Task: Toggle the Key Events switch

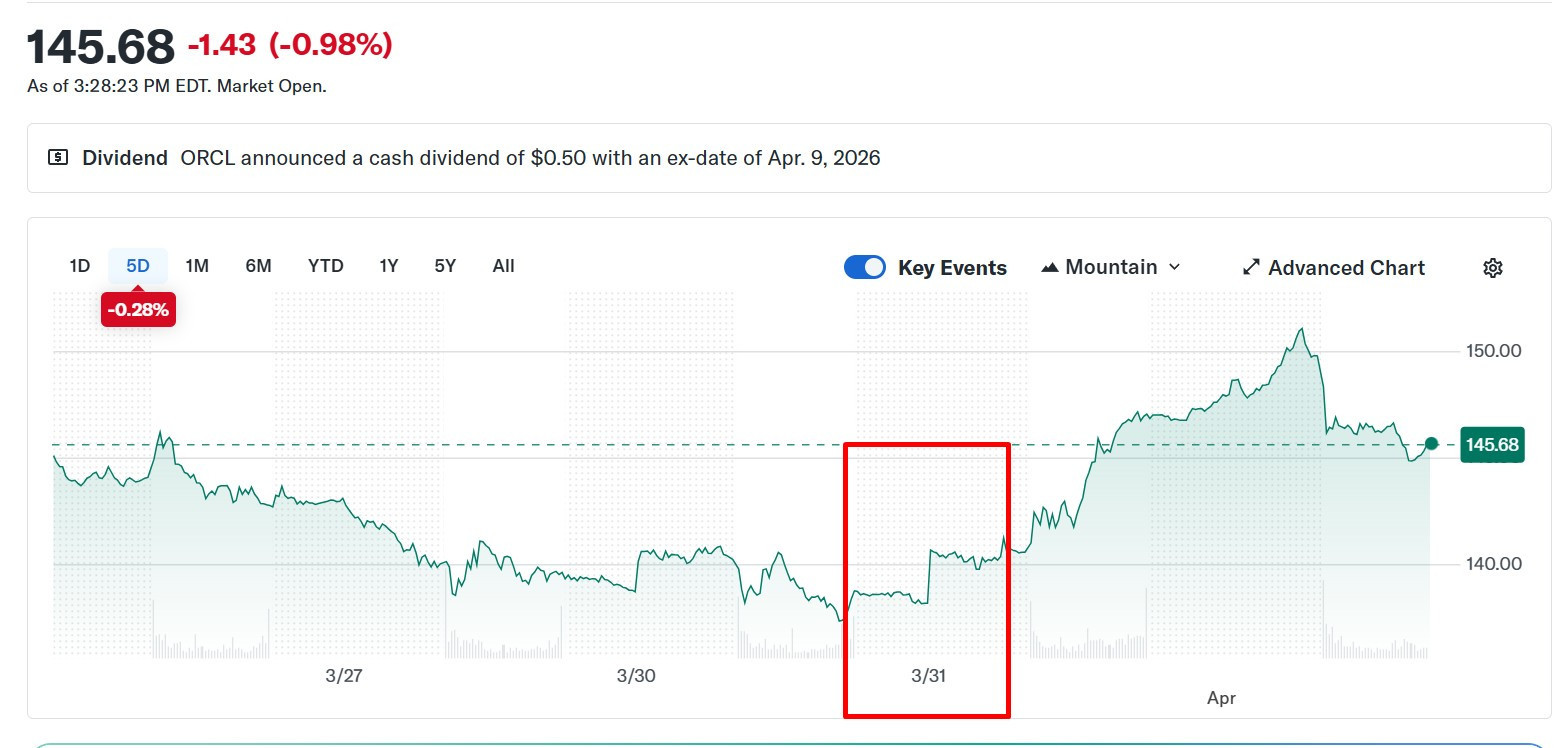Action: pyautogui.click(x=864, y=267)
